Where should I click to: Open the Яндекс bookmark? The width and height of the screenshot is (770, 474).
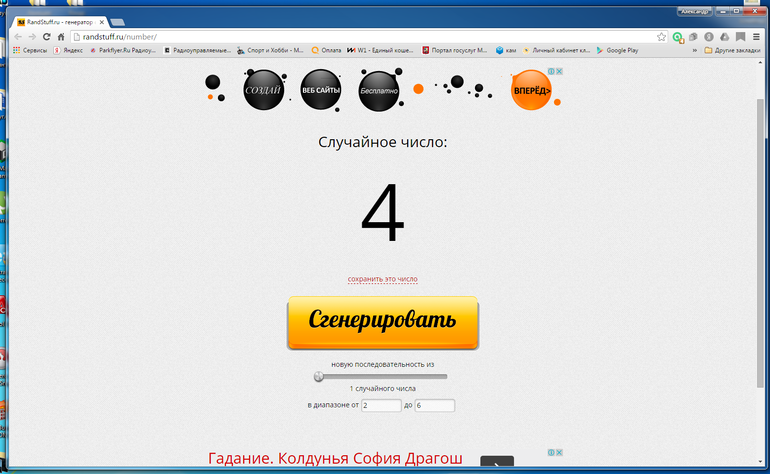[68, 49]
